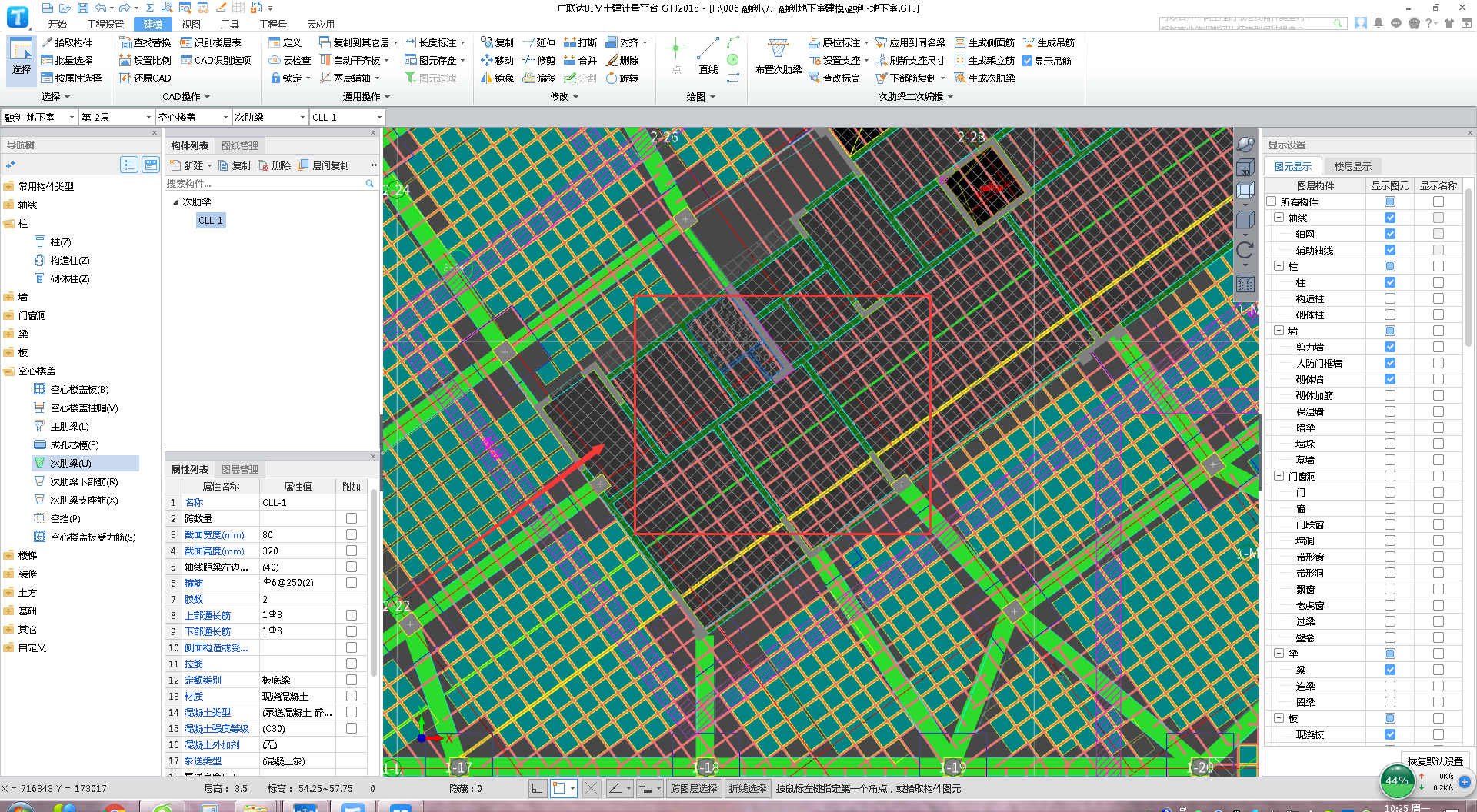The width and height of the screenshot is (1477, 812).
Task: Select 空心楼盖板(B) in navigation tree
Action: 79,389
